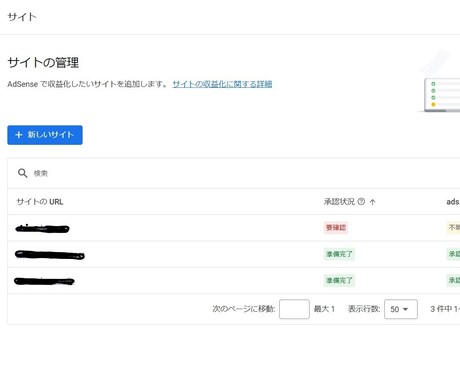Click the 要確認 status badge

pyautogui.click(x=336, y=228)
